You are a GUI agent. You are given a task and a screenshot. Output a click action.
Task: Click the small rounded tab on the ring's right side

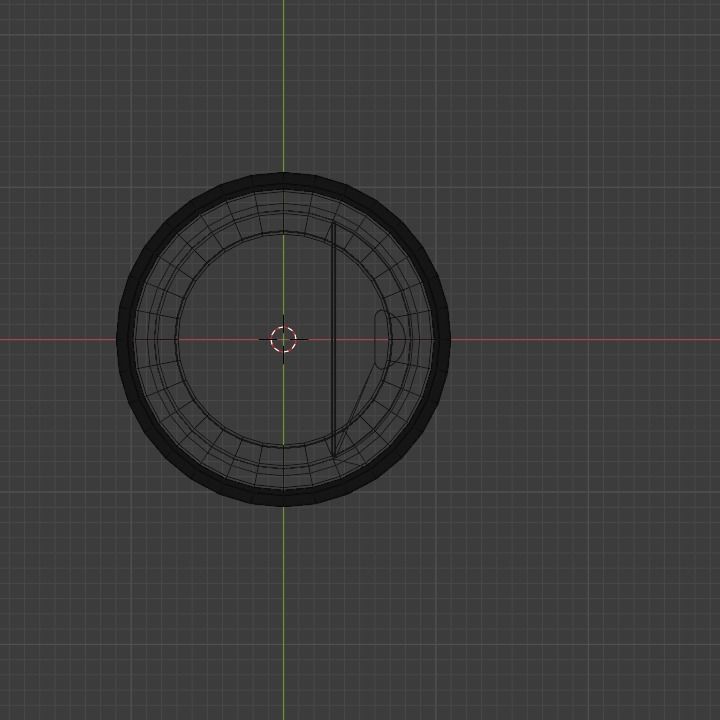[x=389, y=339]
